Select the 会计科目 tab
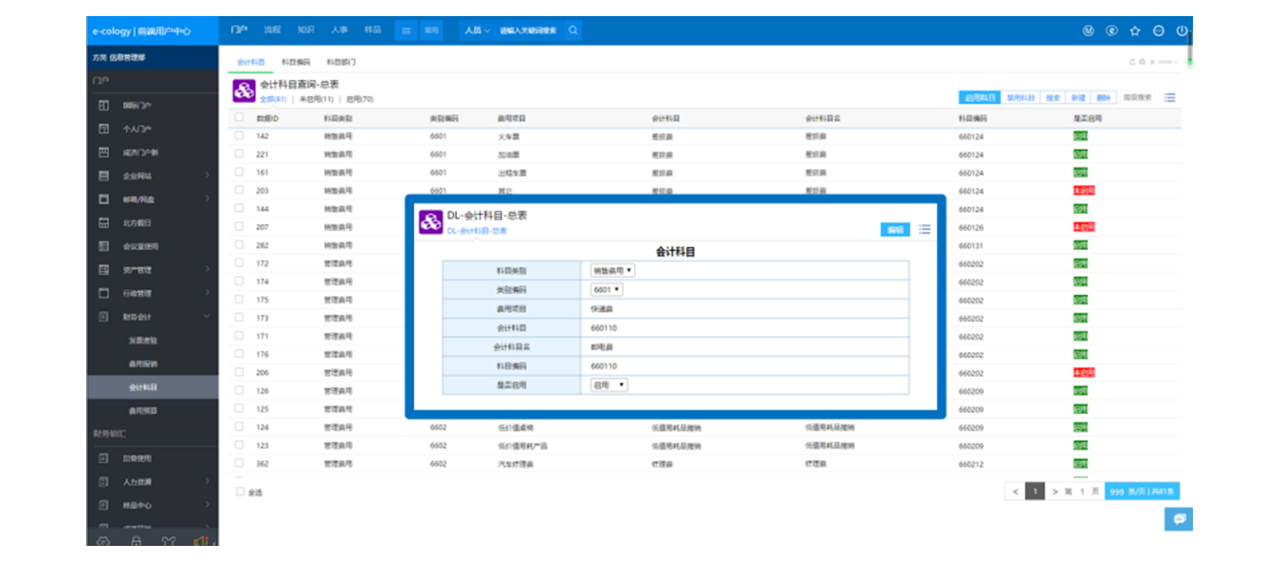The image size is (1280, 564). (x=251, y=62)
